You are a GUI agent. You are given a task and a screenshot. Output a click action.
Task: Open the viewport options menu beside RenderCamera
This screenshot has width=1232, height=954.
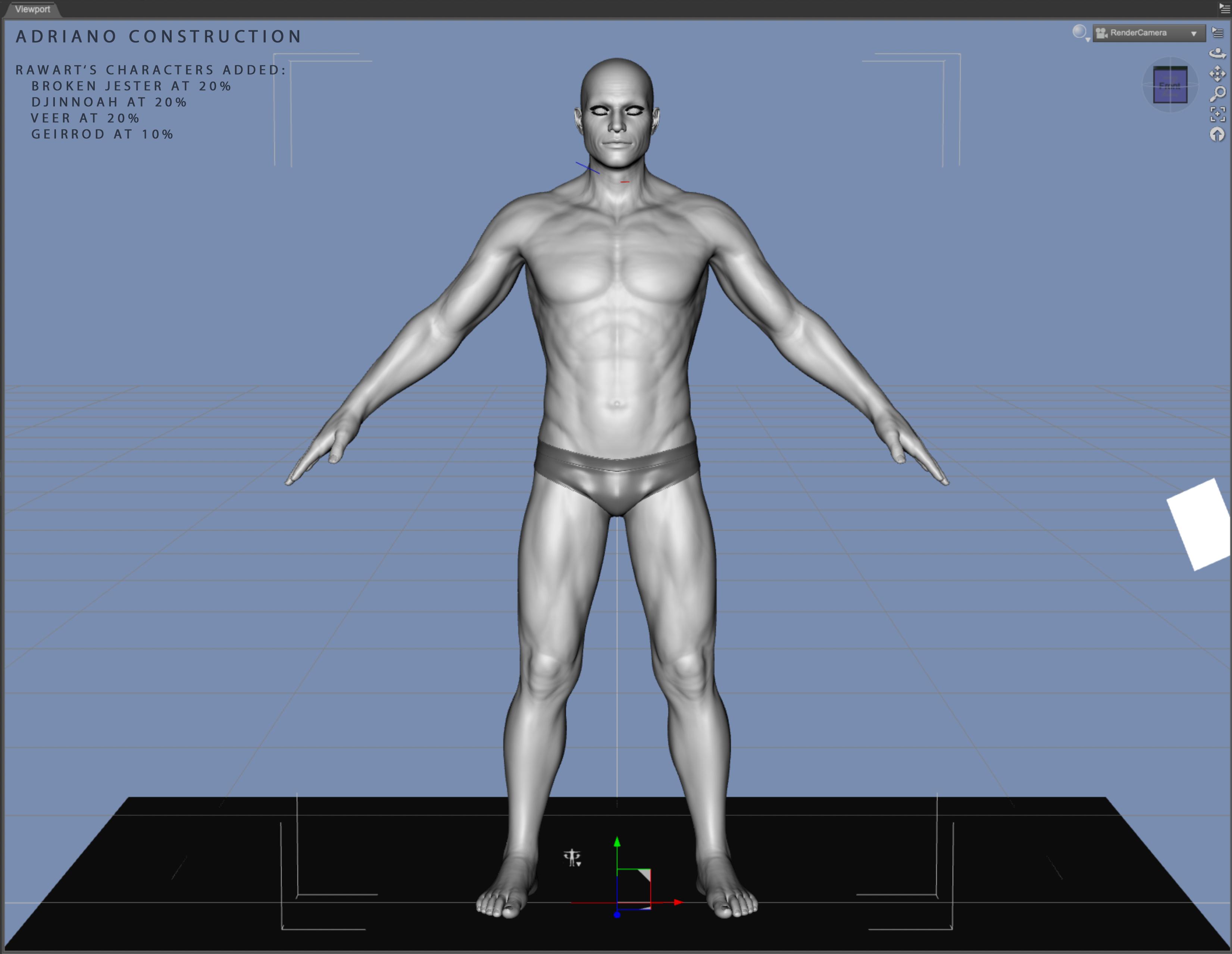[1217, 33]
